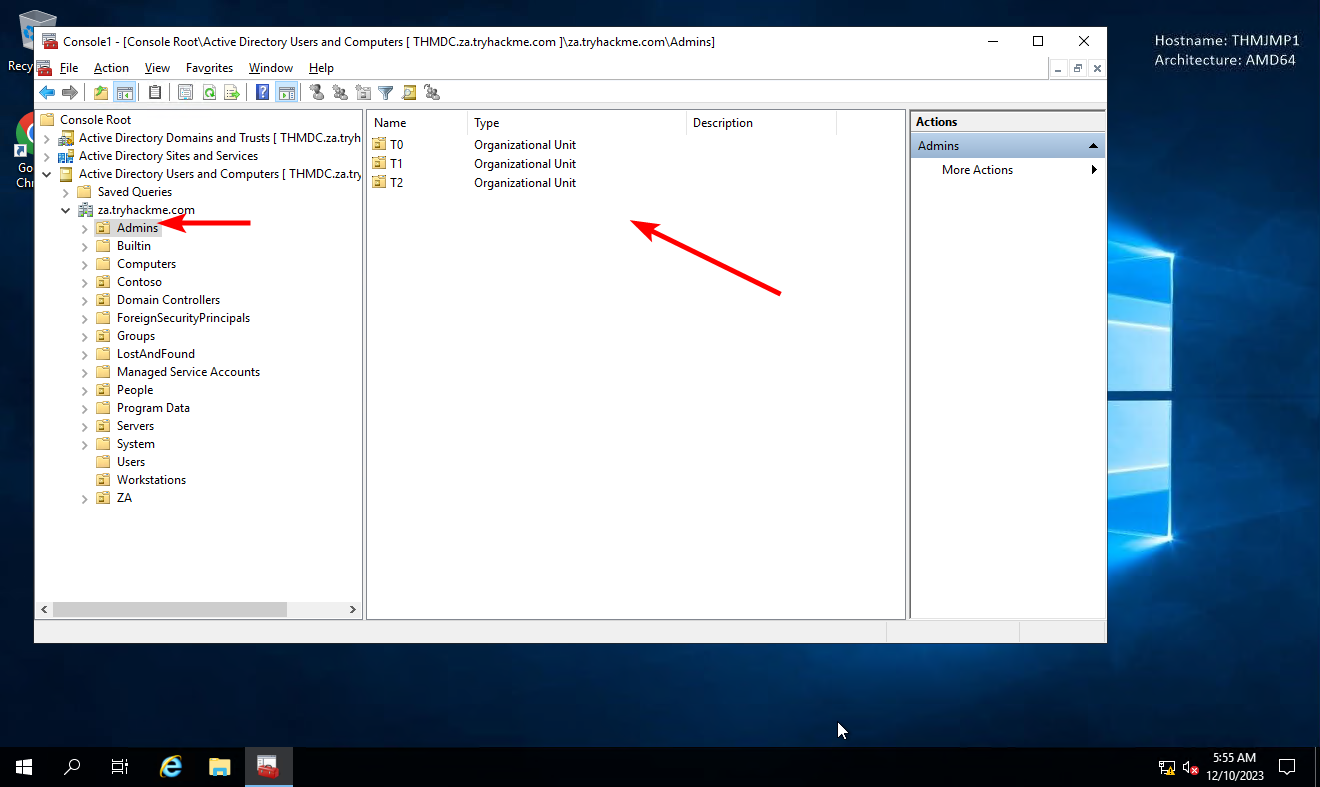
Task: Toggle Show/Hide Action Pane toolbar button
Action: (286, 92)
